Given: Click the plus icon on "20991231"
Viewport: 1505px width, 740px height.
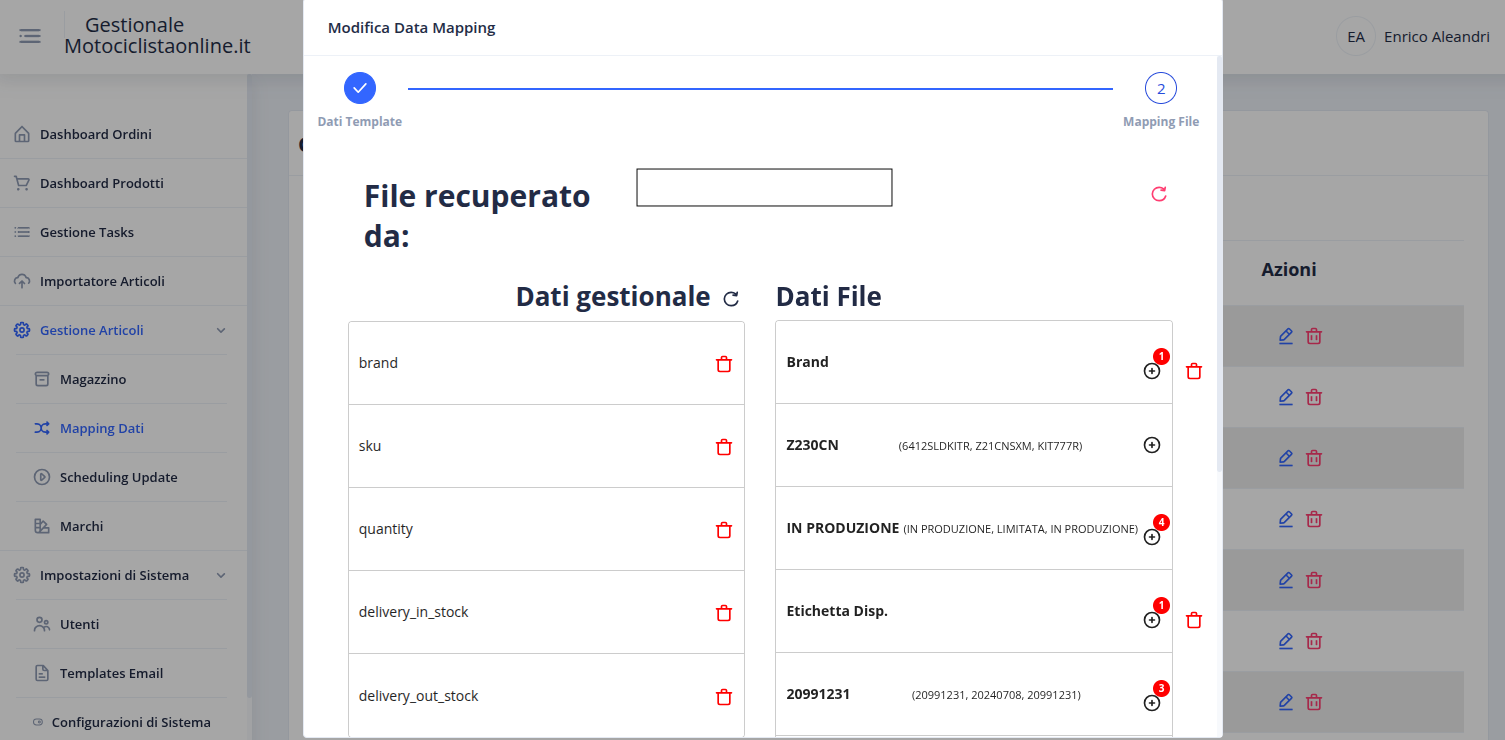Looking at the screenshot, I should (x=1152, y=703).
